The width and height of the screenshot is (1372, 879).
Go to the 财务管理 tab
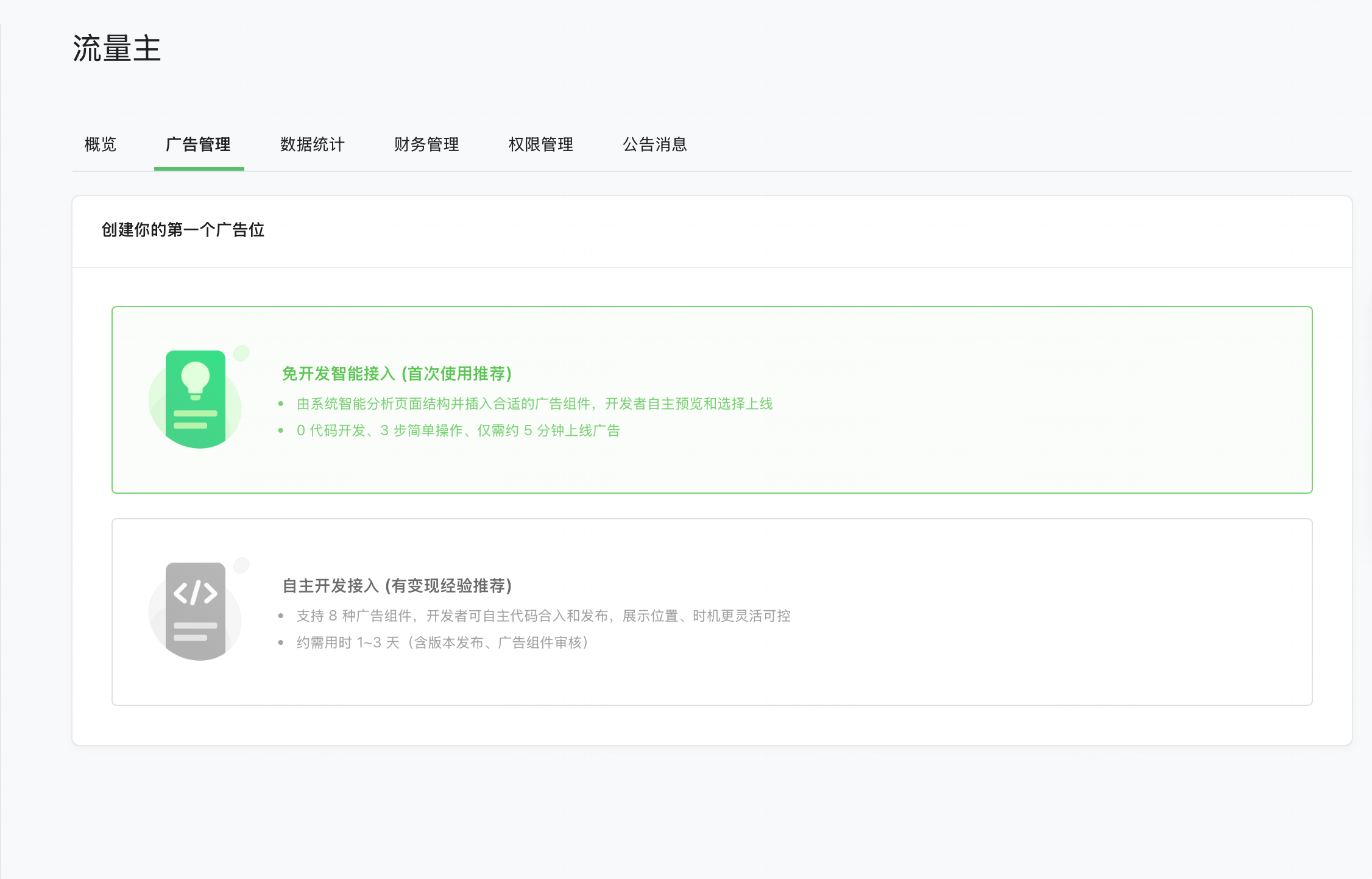coord(426,144)
